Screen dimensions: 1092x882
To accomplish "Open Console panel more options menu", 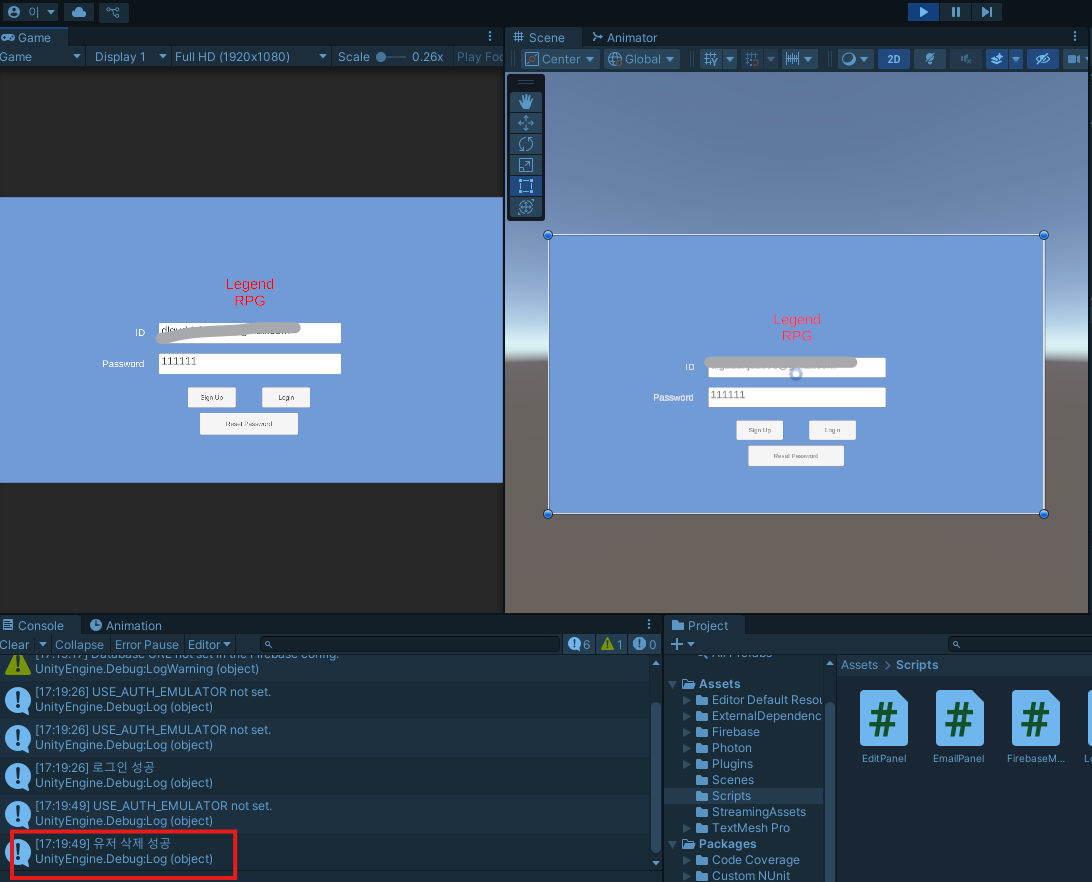I will [x=648, y=624].
